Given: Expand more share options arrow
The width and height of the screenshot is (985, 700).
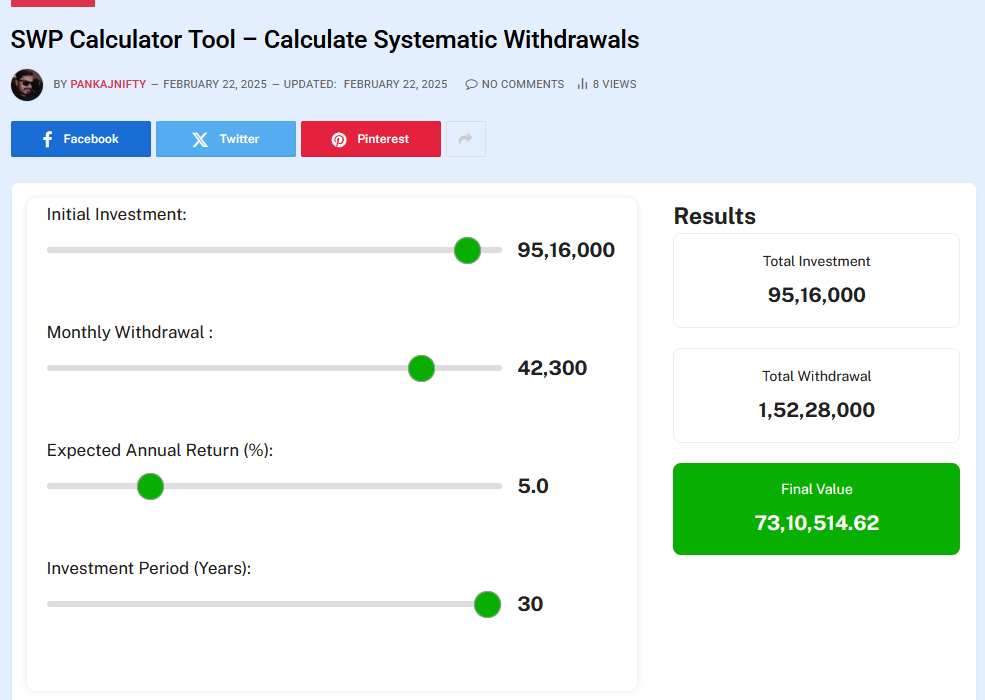Looking at the screenshot, I should pyautogui.click(x=465, y=139).
